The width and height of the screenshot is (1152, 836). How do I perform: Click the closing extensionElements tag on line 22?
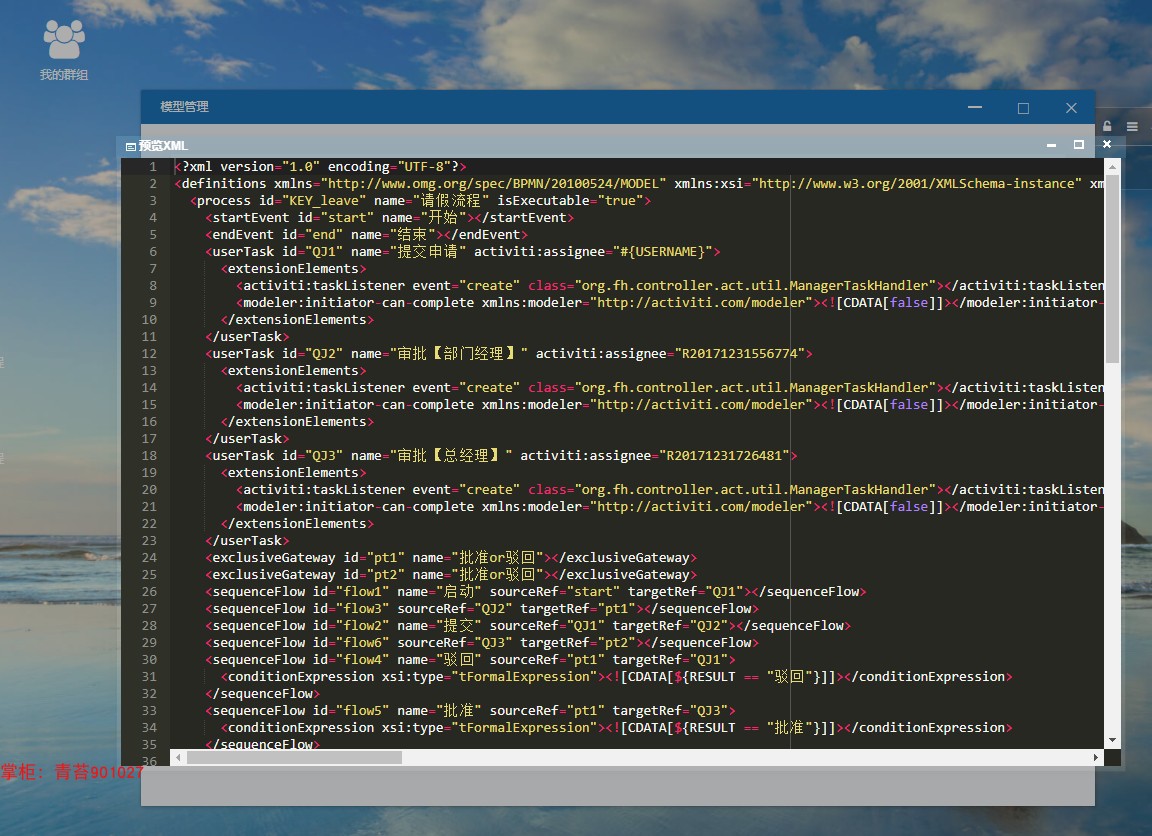click(x=297, y=524)
